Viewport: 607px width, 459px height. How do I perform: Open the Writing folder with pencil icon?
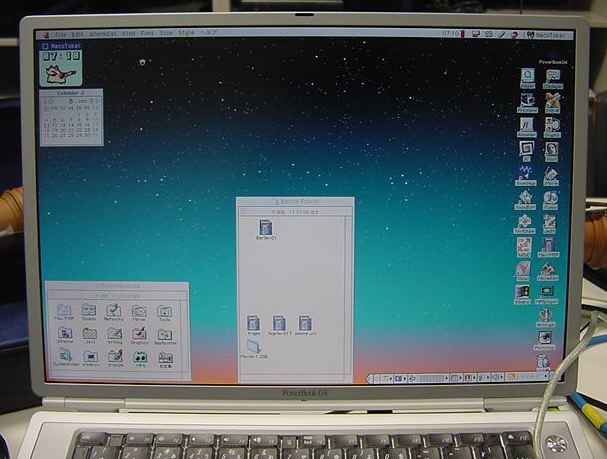[x=115, y=335]
